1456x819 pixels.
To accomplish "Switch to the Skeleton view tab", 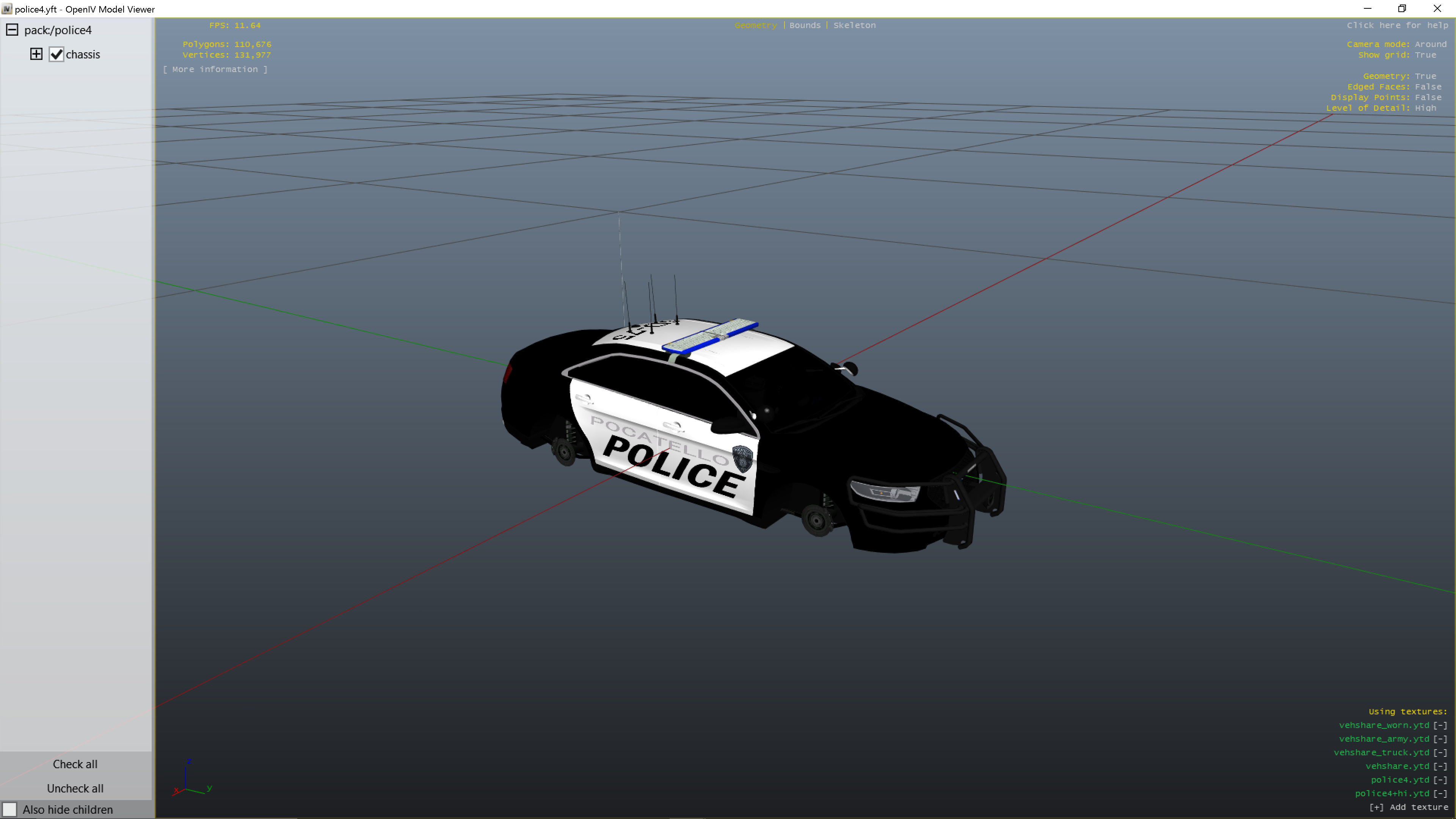I will click(854, 25).
